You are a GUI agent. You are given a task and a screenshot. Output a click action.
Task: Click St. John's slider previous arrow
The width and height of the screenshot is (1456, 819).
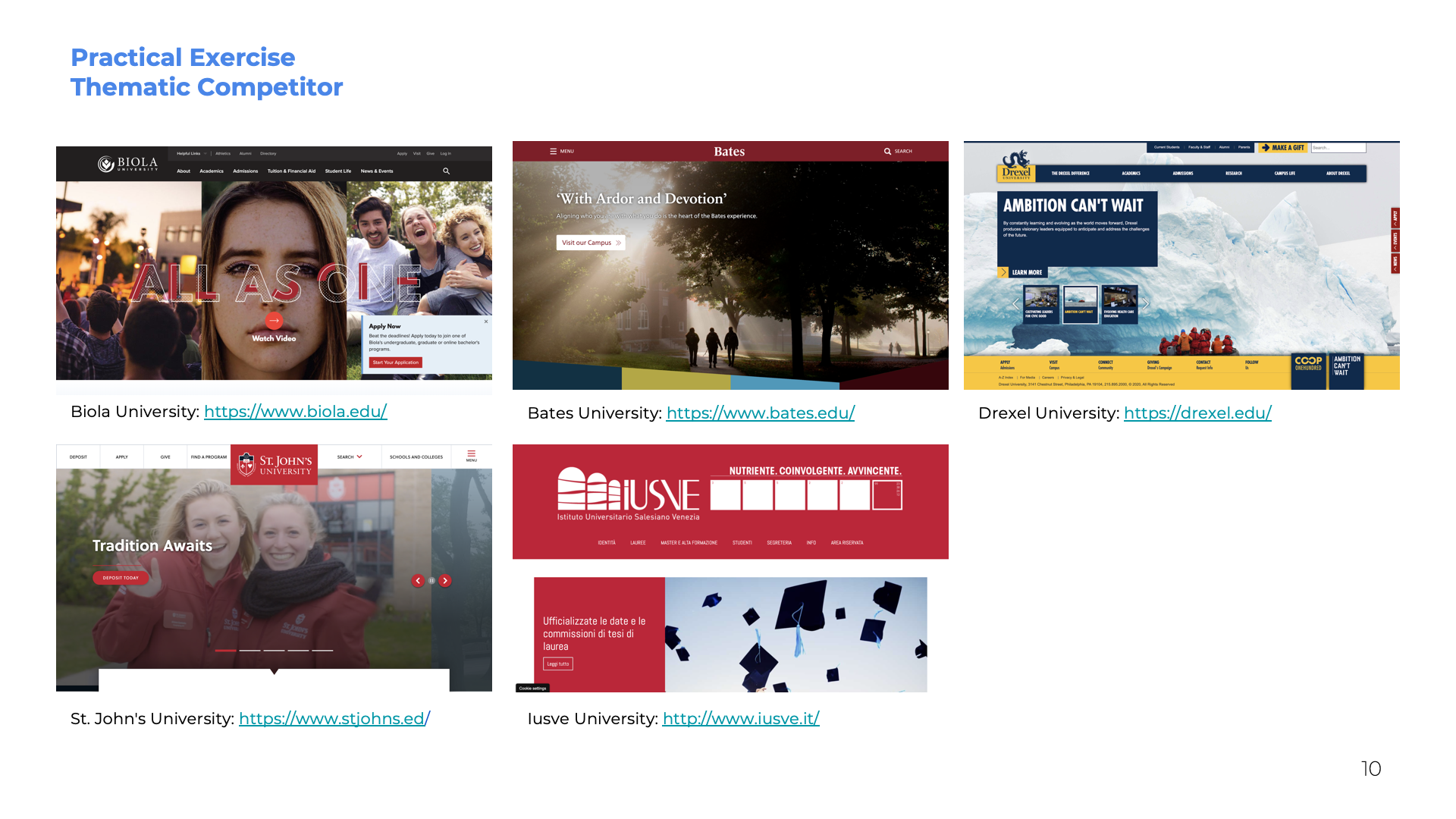[x=418, y=581]
